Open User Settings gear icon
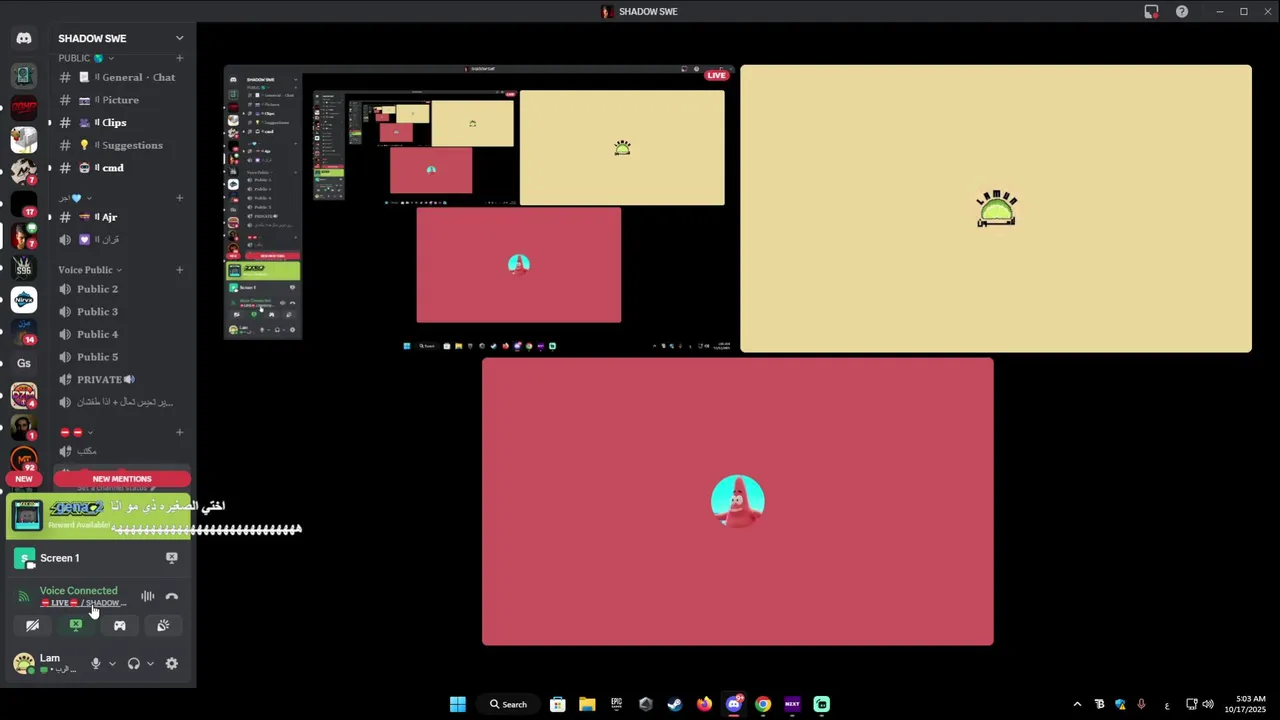The width and height of the screenshot is (1280, 720). (x=172, y=663)
